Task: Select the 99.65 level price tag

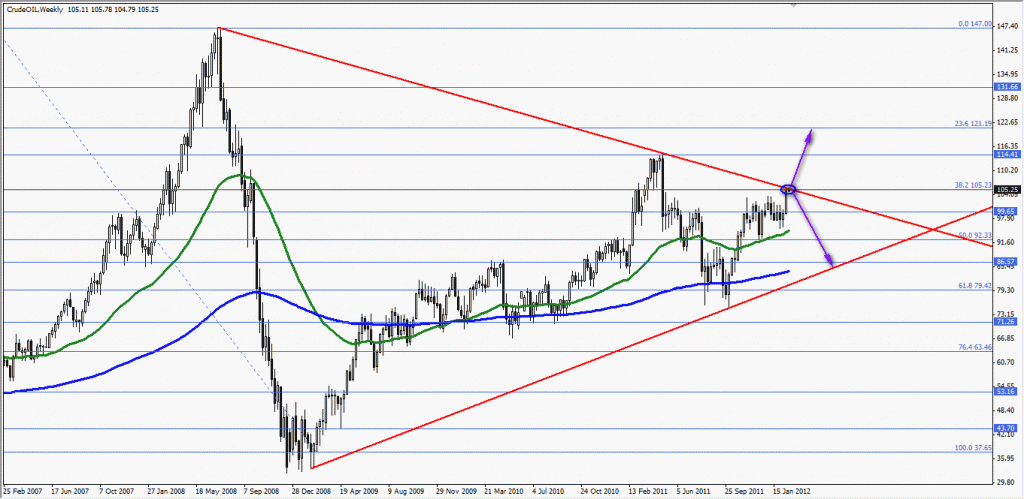Action: [x=1006, y=212]
